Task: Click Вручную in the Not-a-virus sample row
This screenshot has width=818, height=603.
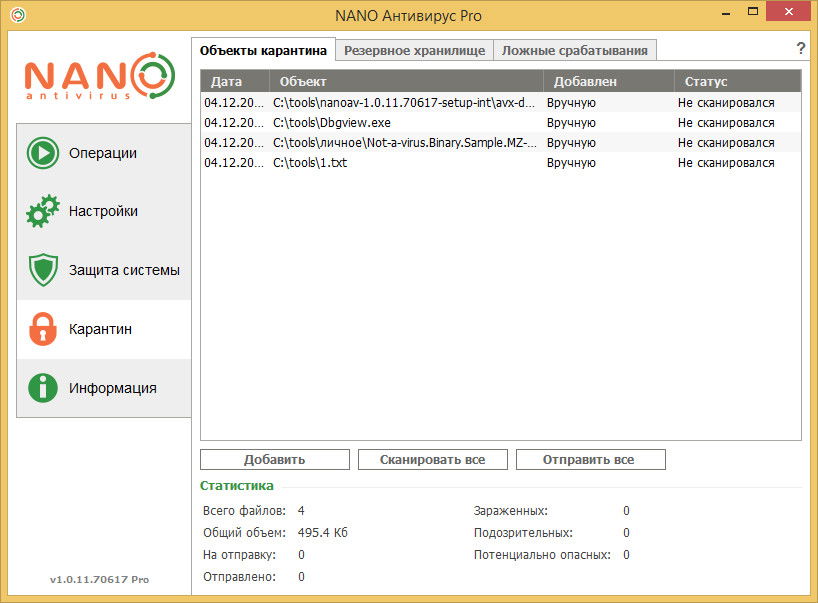Action: click(x=571, y=142)
